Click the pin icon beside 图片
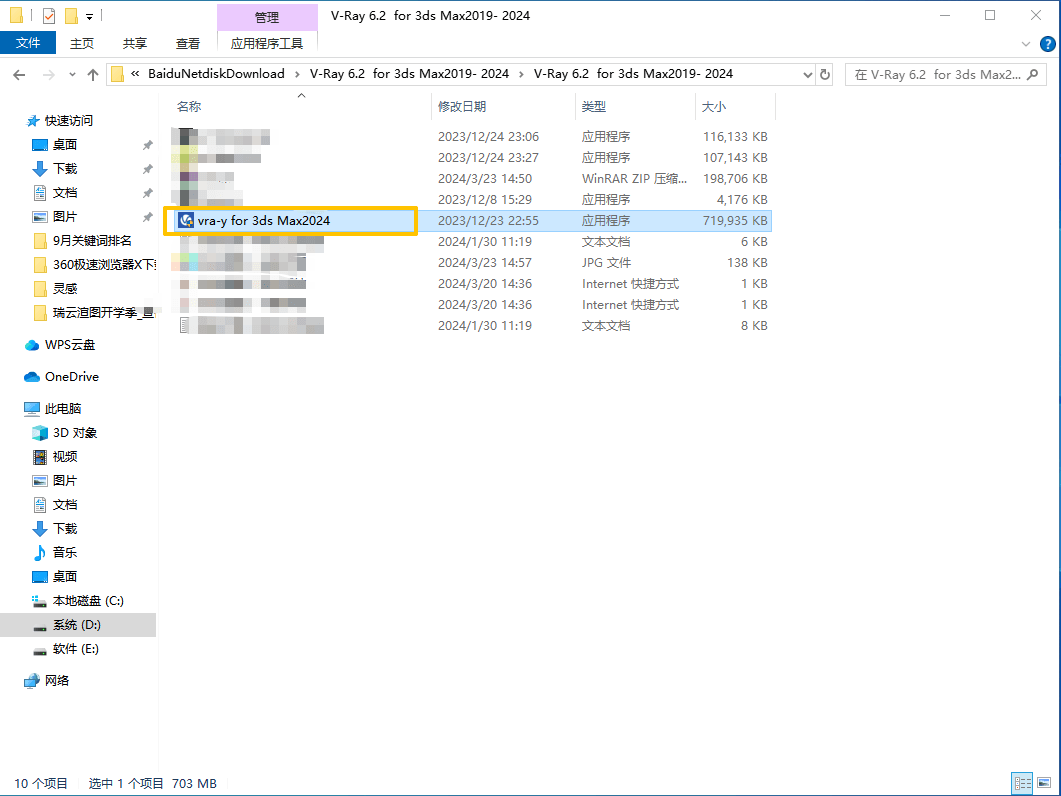 (x=148, y=217)
